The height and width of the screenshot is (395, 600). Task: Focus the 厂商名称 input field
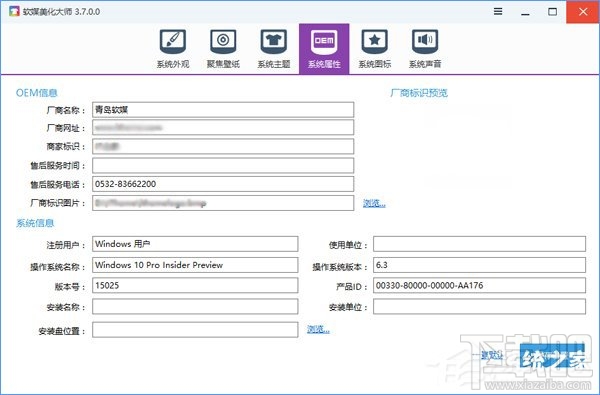(223, 110)
